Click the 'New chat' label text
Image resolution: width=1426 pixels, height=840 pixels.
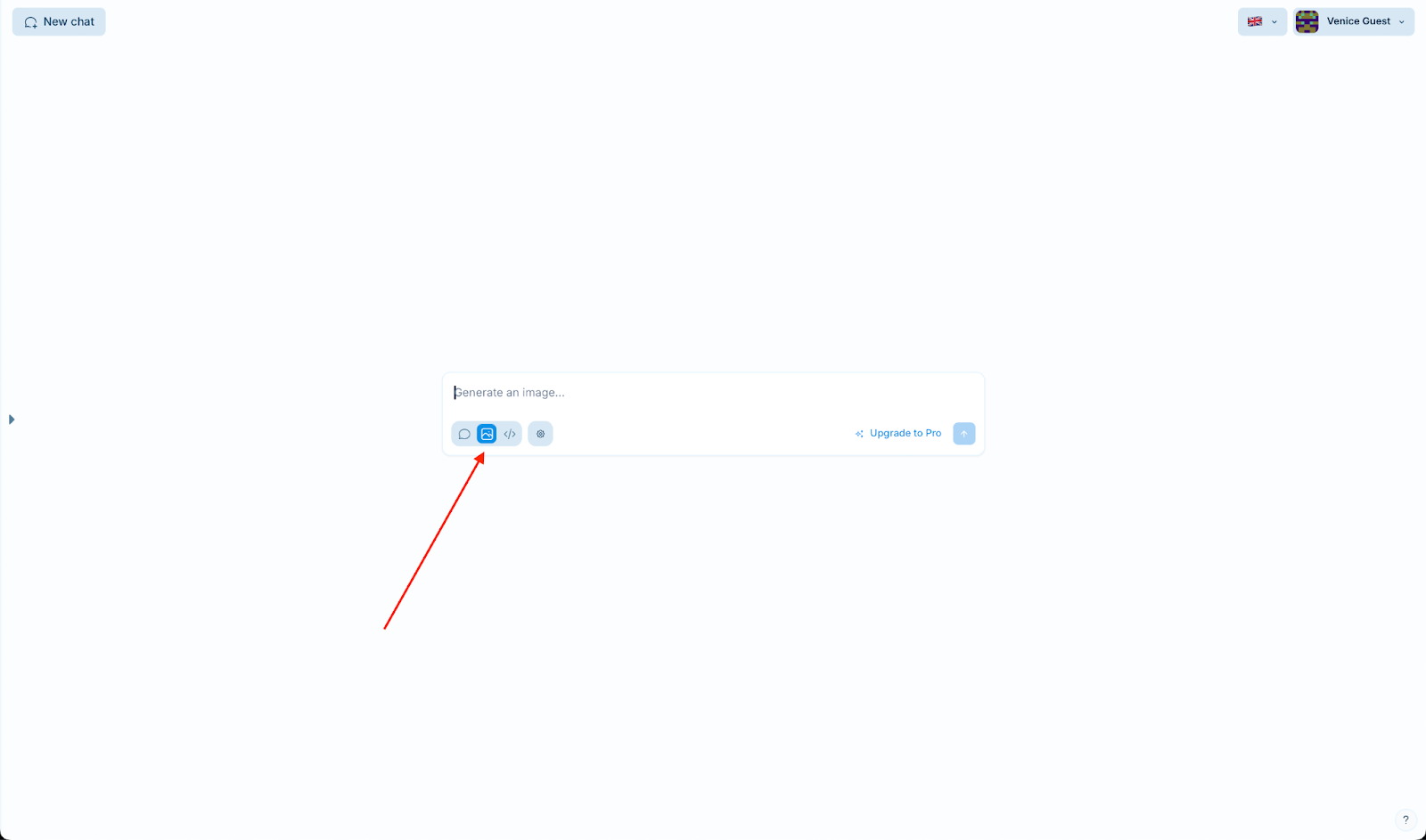pos(69,21)
